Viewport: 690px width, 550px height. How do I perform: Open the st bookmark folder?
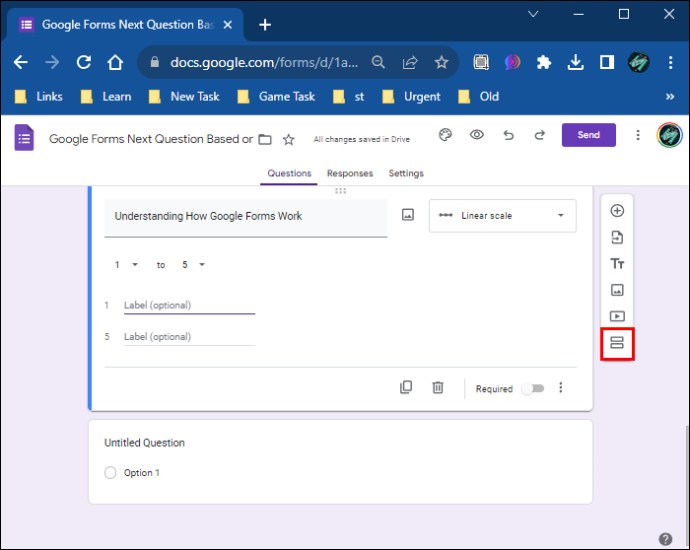point(349,96)
